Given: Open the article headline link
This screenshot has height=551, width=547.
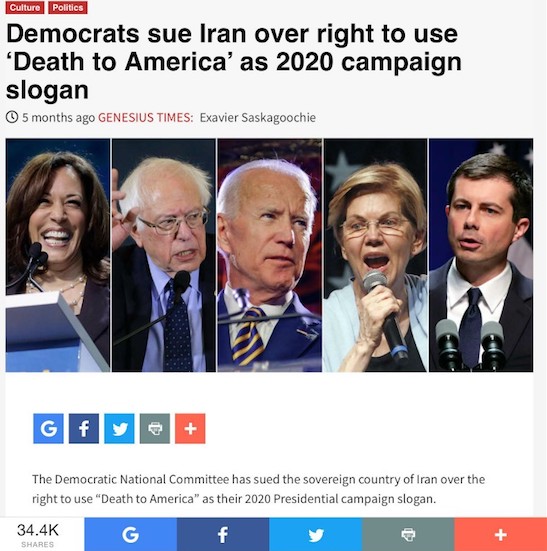Looking at the screenshot, I should click(234, 61).
